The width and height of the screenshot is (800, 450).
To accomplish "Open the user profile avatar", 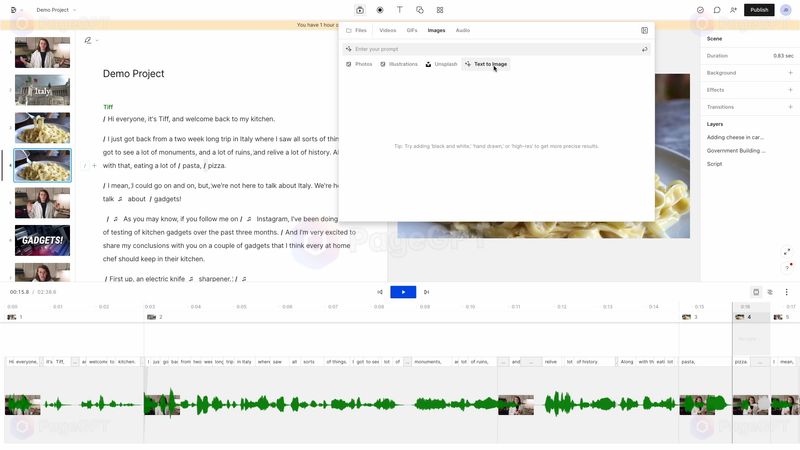I will point(786,10).
